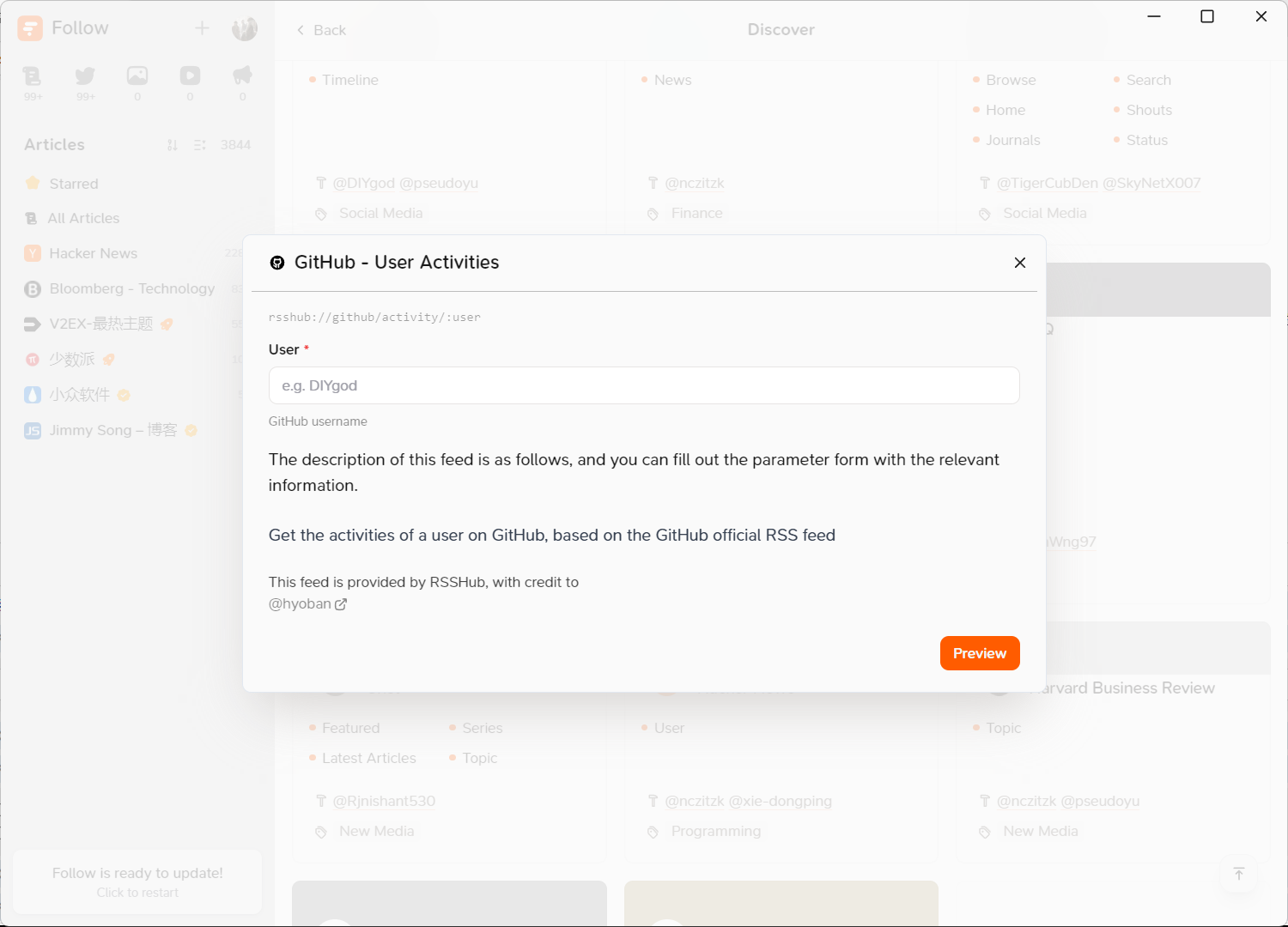Image resolution: width=1288 pixels, height=927 pixels.
Task: Click the rocket badge next to 少数派
Action: (109, 360)
